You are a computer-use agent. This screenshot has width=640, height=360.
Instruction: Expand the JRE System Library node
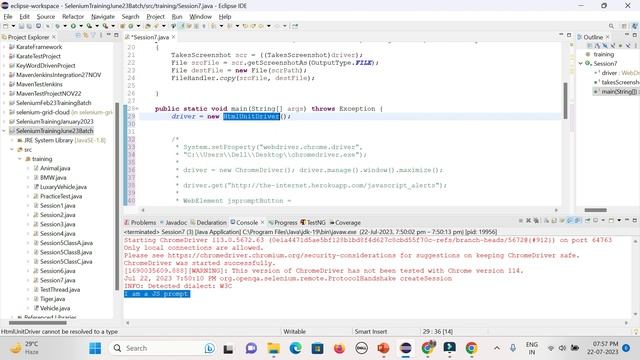point(12,140)
